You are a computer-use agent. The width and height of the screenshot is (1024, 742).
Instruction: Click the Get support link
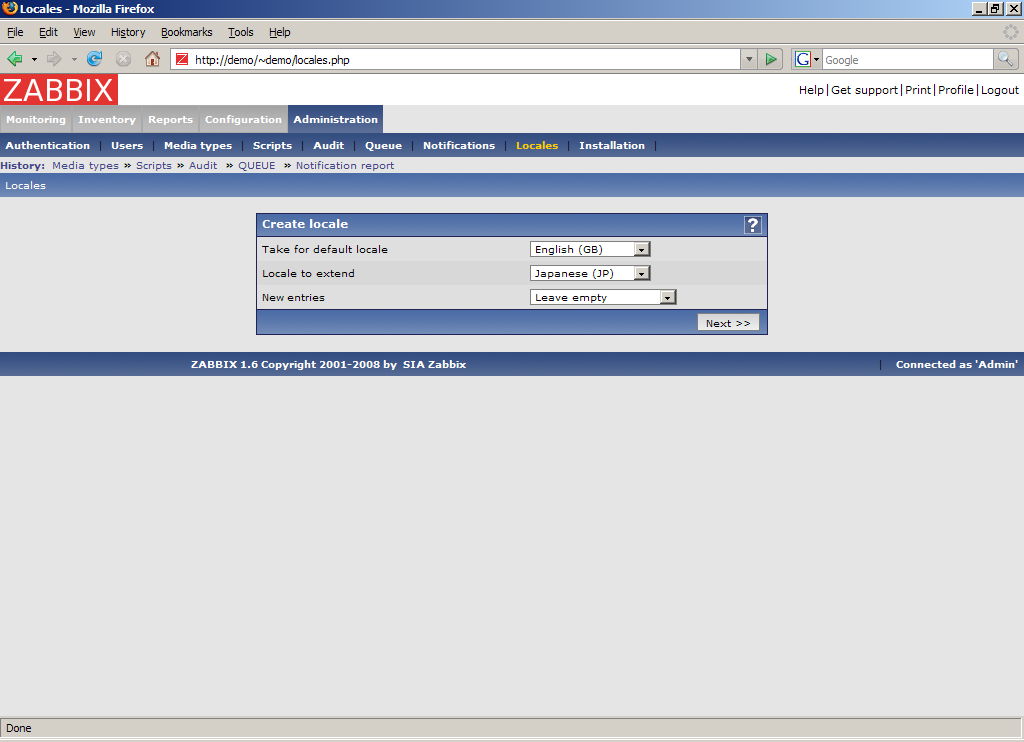pos(864,90)
